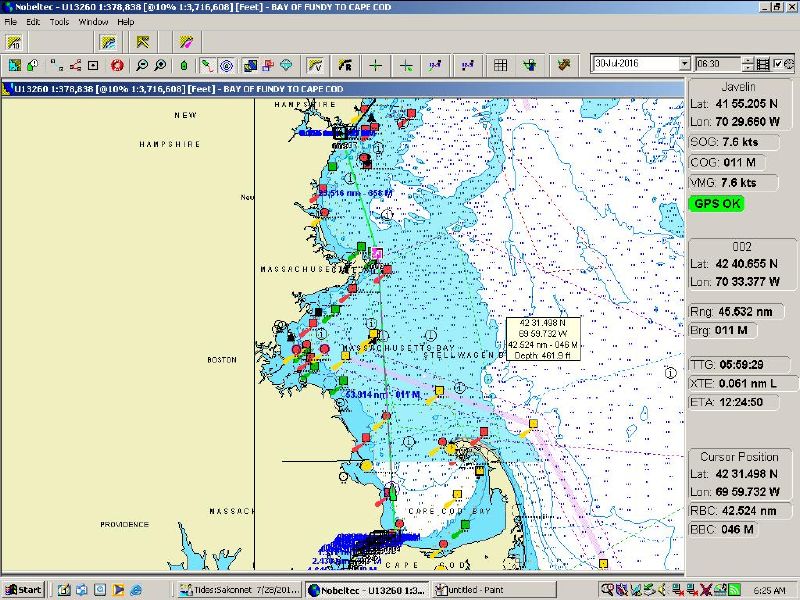Toggle the chart overlay squares button
The width and height of the screenshot is (800, 600).
tap(250, 65)
